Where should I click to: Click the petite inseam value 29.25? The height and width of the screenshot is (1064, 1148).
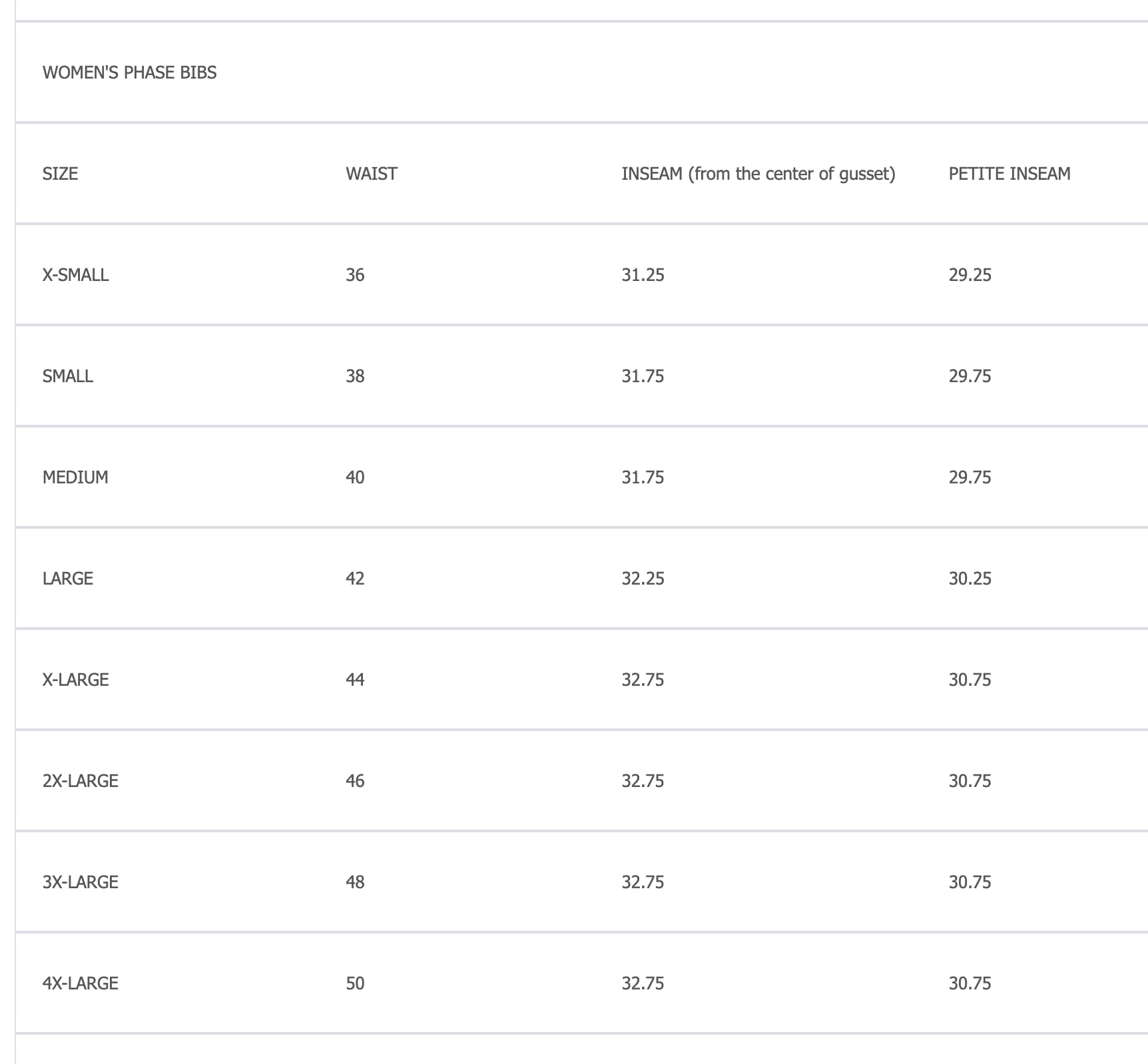pyautogui.click(x=970, y=275)
